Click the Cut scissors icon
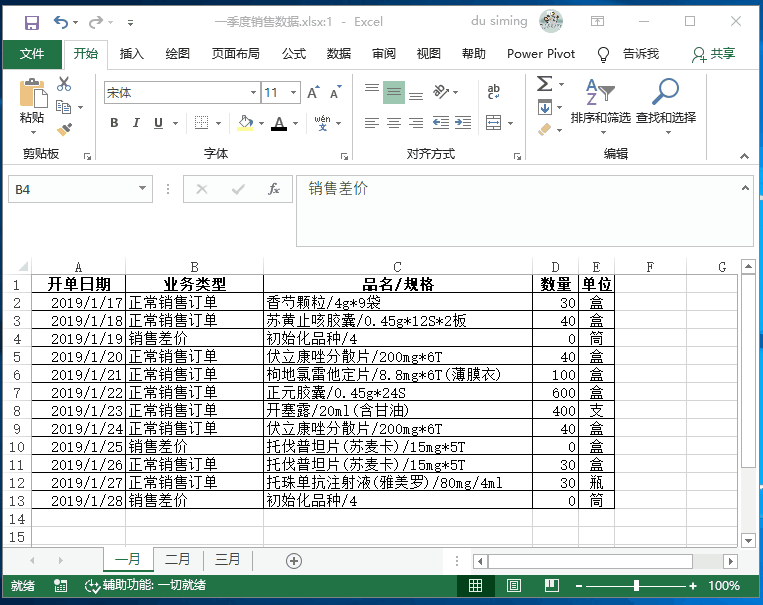Screen dimensions: 763x605 (x=64, y=85)
